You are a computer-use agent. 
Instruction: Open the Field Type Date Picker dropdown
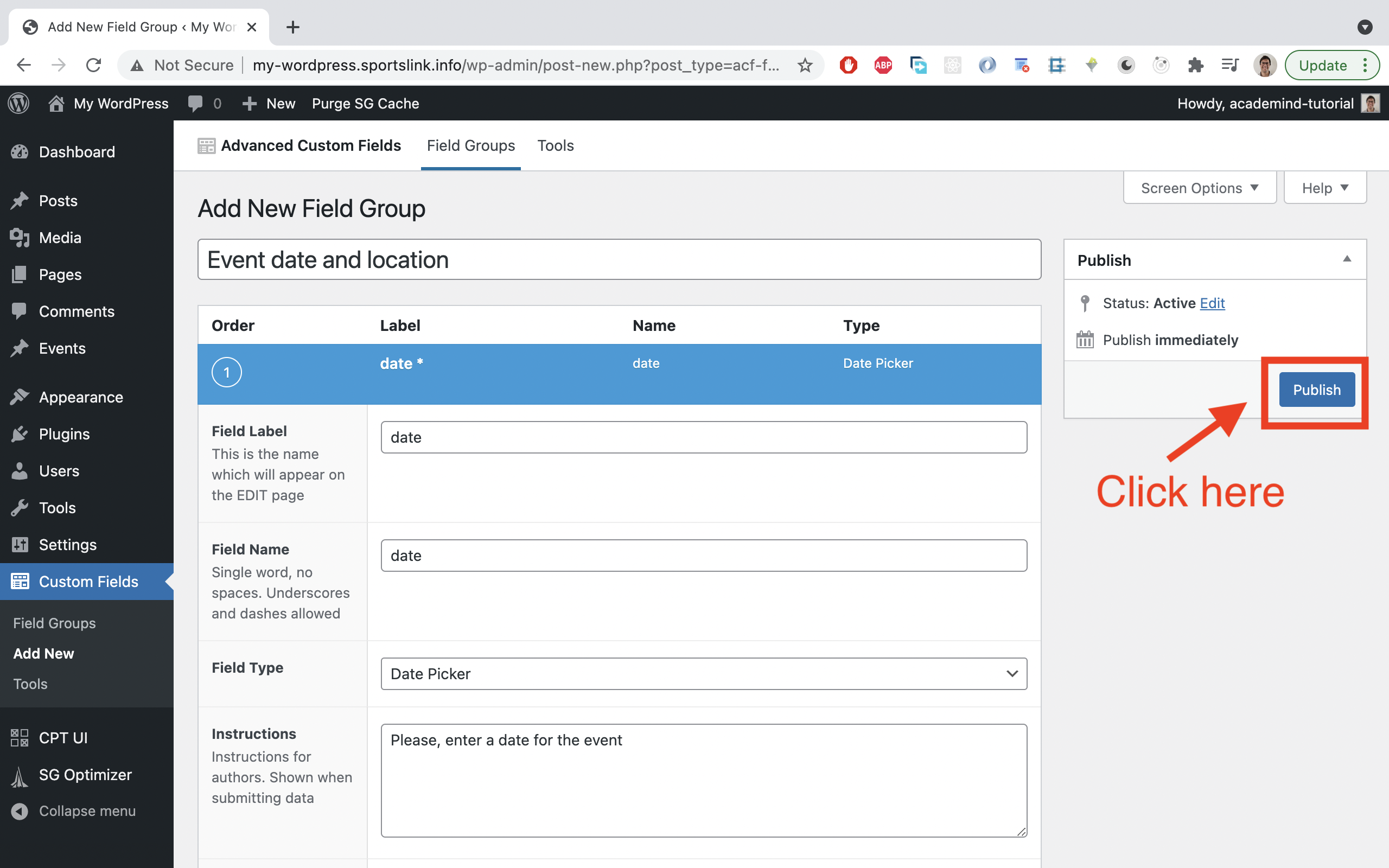tap(703, 673)
